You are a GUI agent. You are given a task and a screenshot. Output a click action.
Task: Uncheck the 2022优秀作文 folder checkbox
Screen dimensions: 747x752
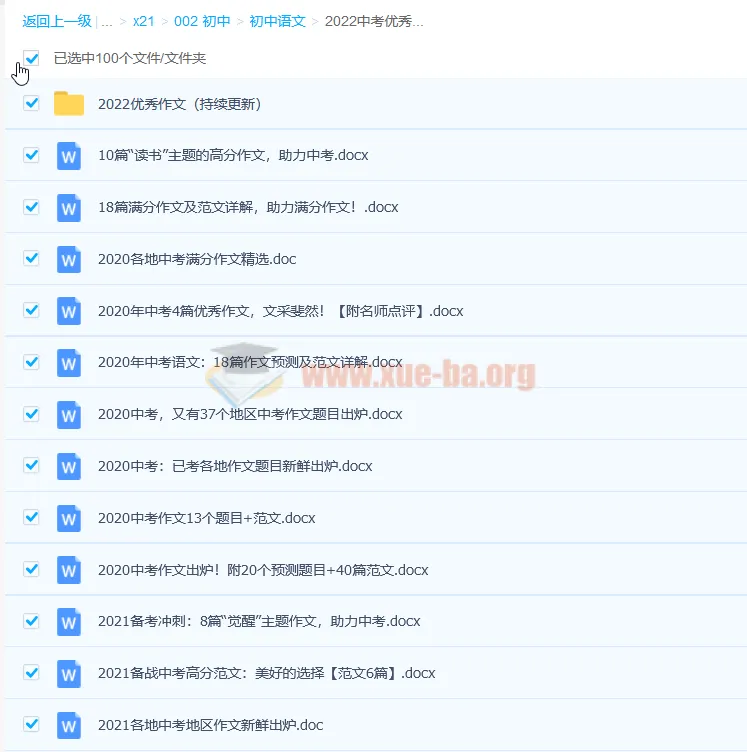[31, 103]
